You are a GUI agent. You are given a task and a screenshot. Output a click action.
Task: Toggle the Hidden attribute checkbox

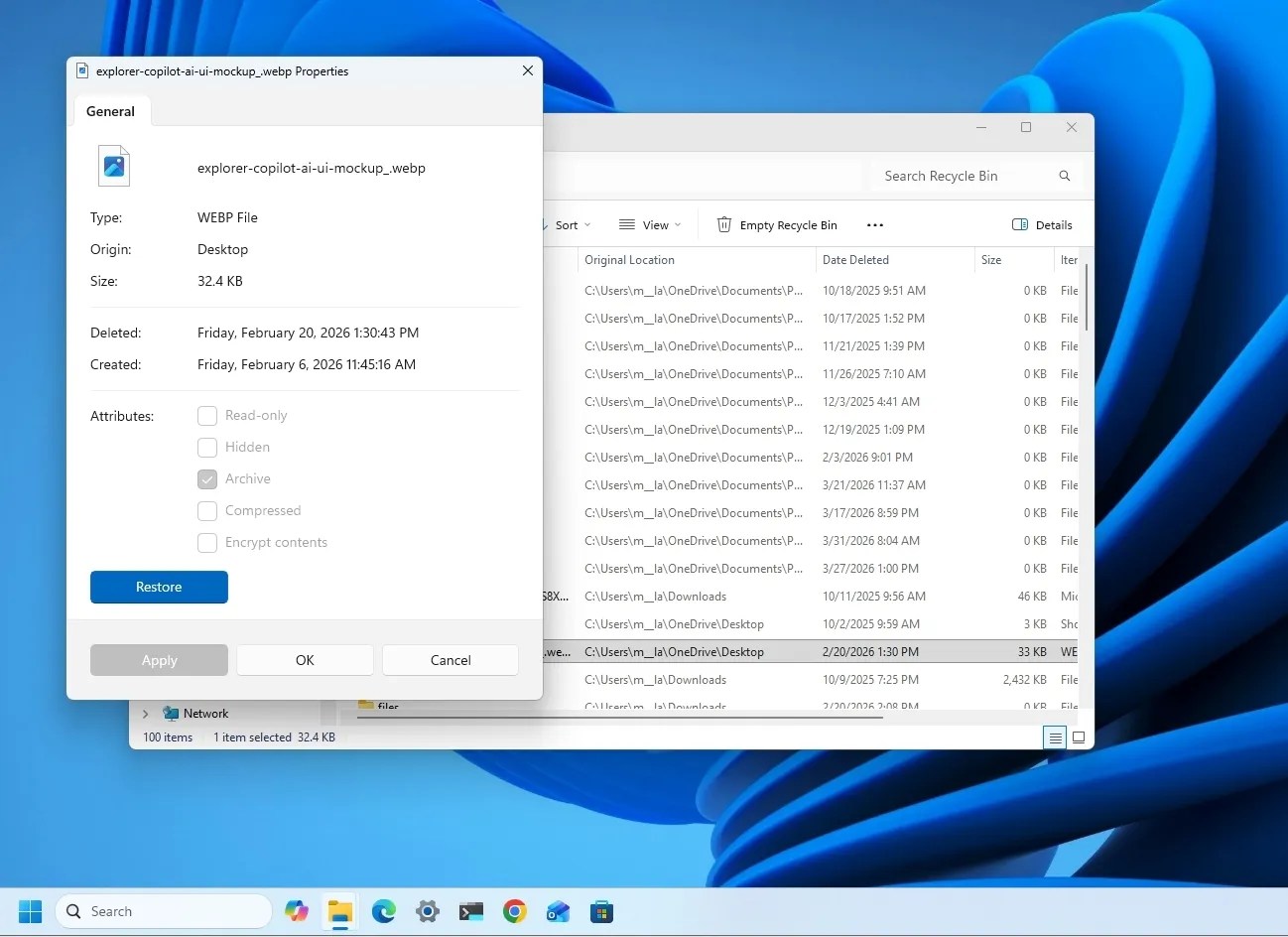point(207,448)
